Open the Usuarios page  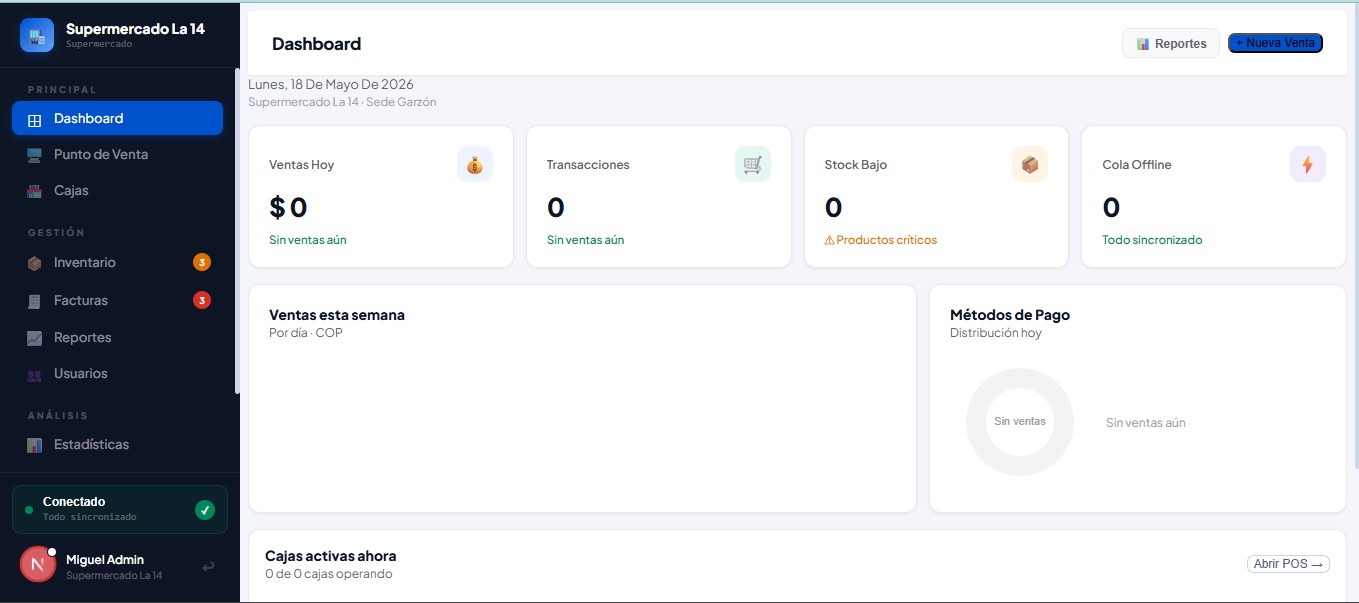pyautogui.click(x=117, y=373)
